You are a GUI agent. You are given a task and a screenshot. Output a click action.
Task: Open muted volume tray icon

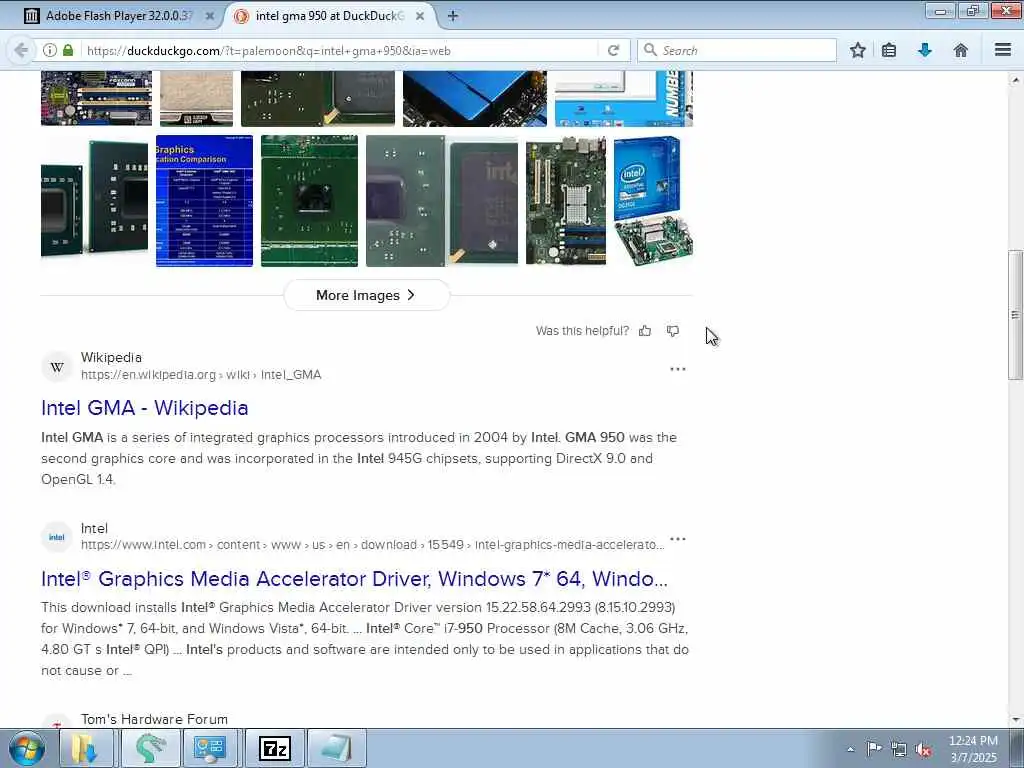923,749
